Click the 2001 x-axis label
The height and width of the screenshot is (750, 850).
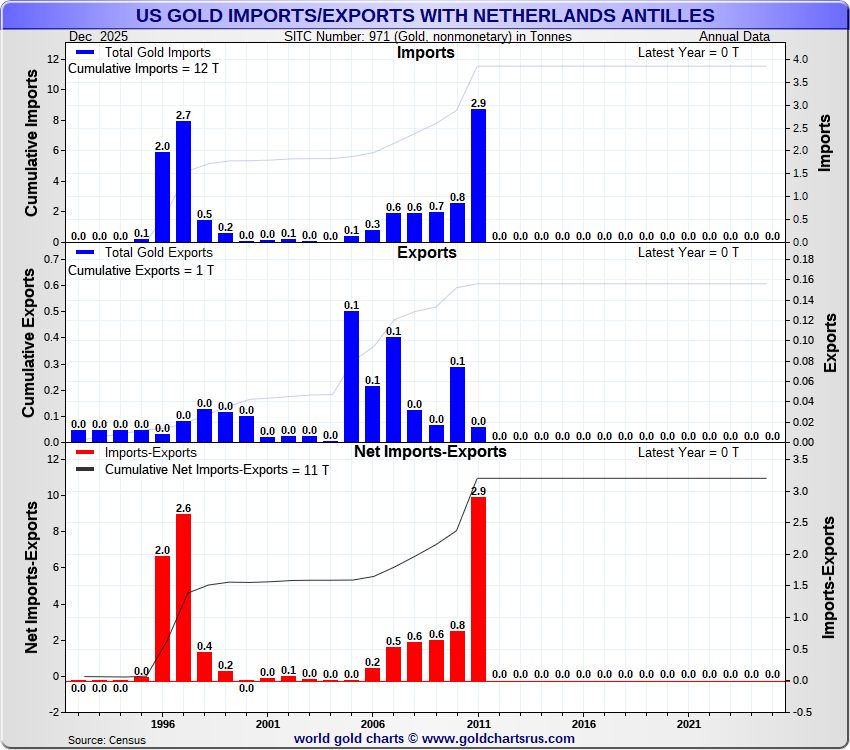coord(268,724)
